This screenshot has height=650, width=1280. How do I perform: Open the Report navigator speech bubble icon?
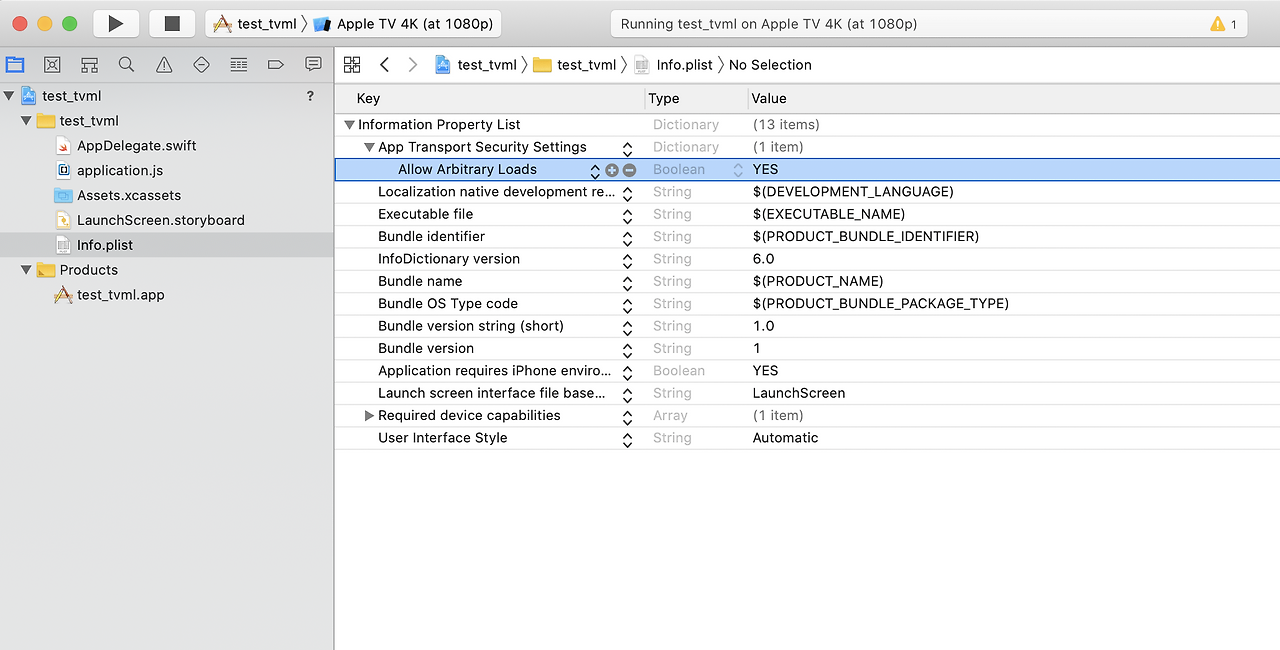click(313, 65)
